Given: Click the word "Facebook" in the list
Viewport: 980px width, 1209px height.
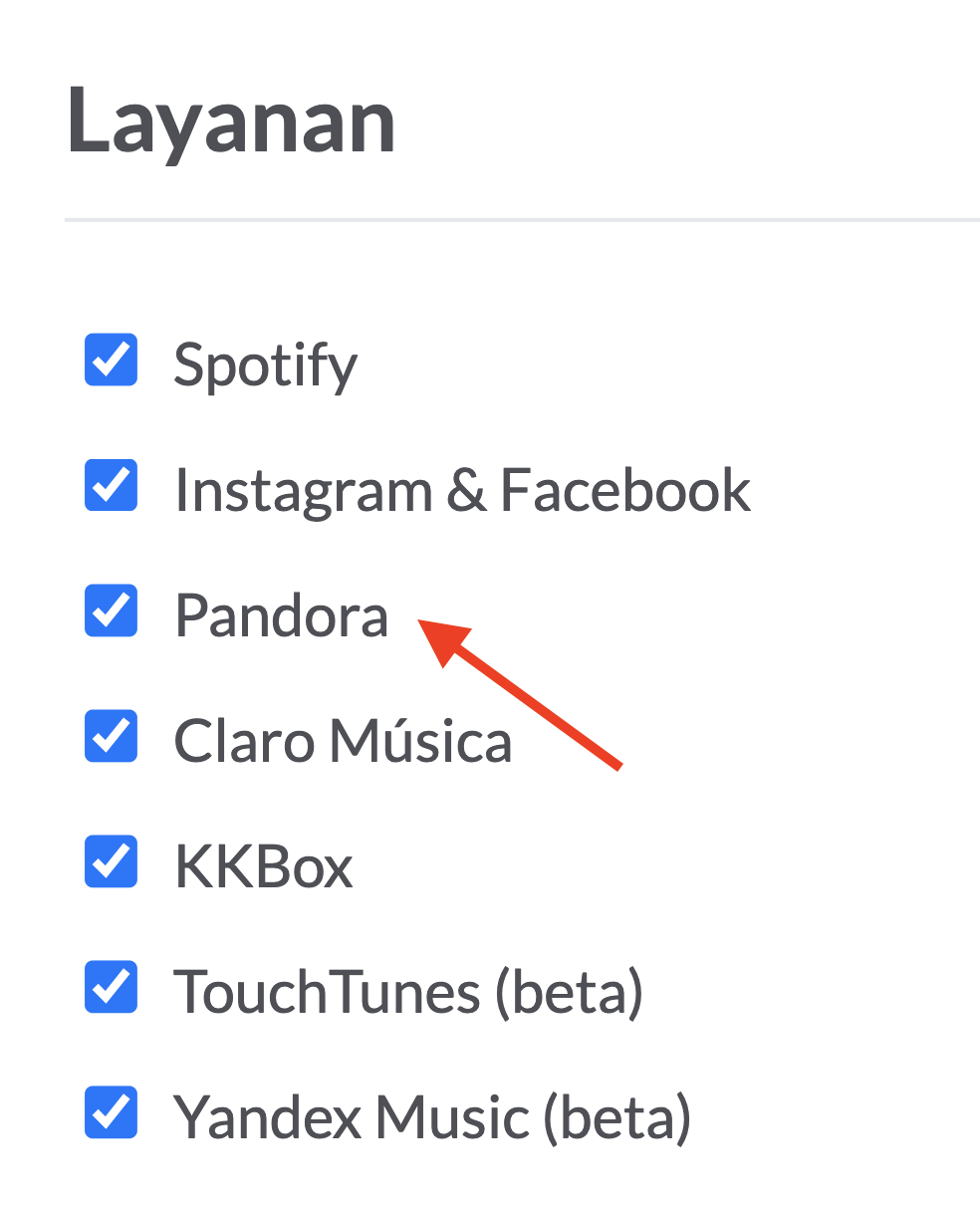Looking at the screenshot, I should point(624,490).
